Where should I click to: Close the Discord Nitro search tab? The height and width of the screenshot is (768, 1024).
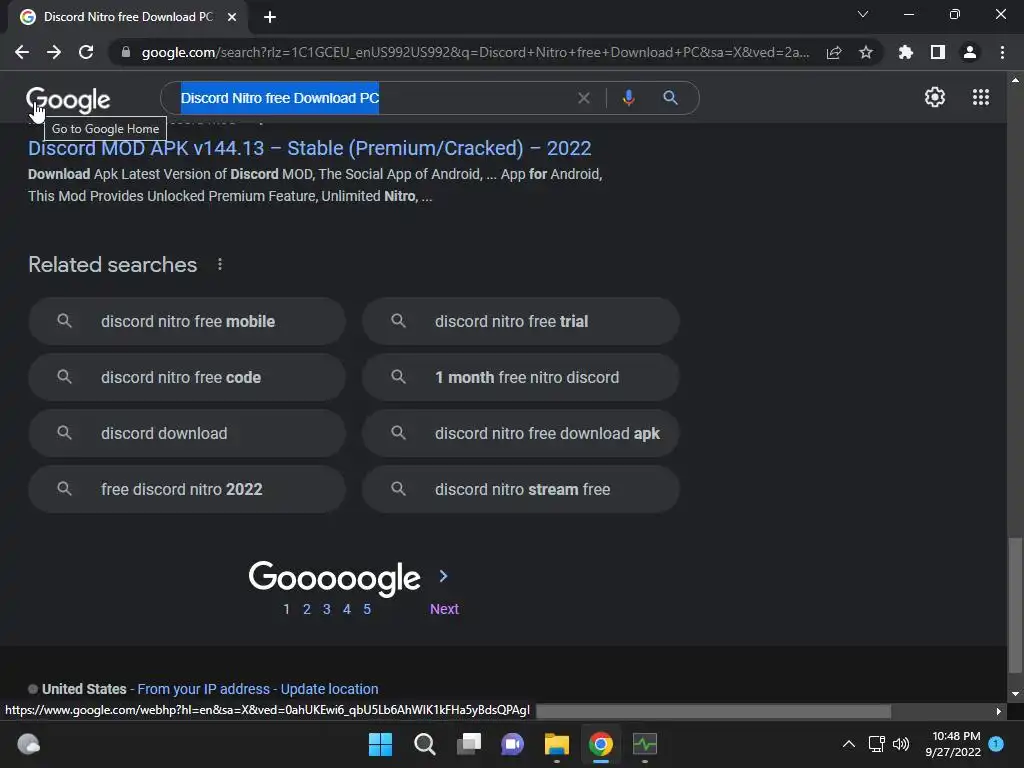click(x=232, y=17)
